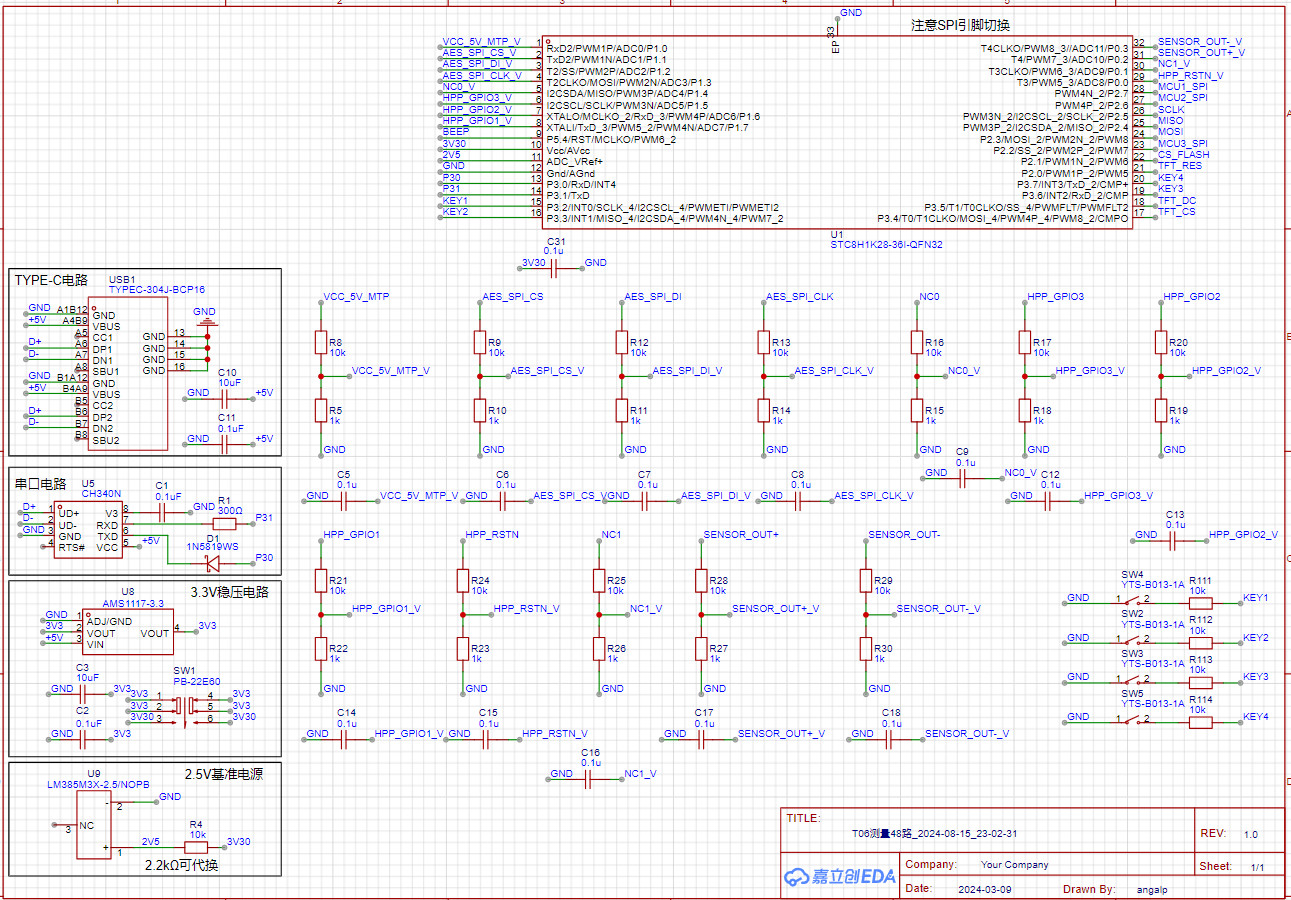Select the U5 CH340N chip symbol
Image resolution: width=1291 pixels, height=900 pixels.
click(x=88, y=530)
